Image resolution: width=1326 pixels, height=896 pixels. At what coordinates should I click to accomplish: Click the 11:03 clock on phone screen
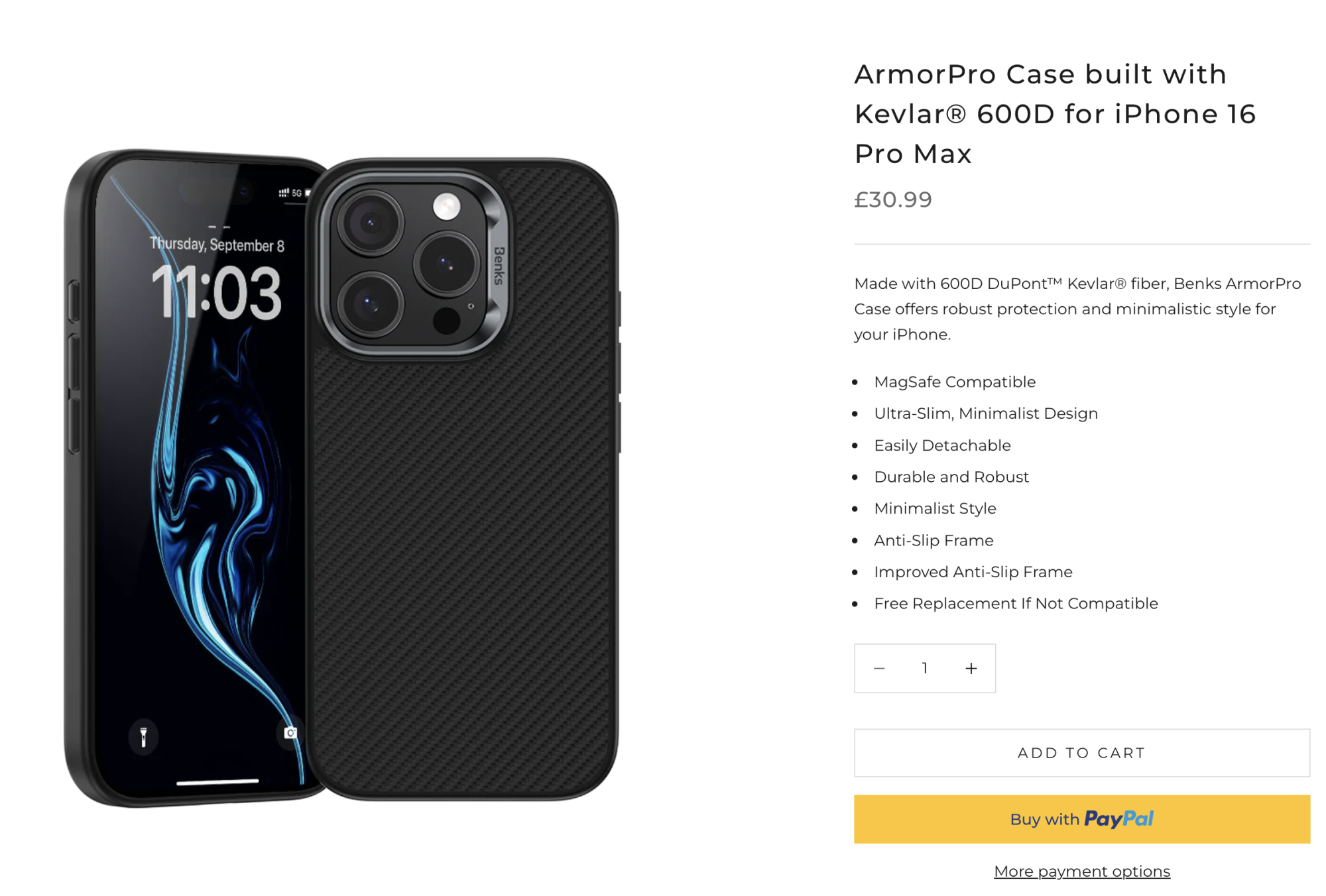coord(216,292)
